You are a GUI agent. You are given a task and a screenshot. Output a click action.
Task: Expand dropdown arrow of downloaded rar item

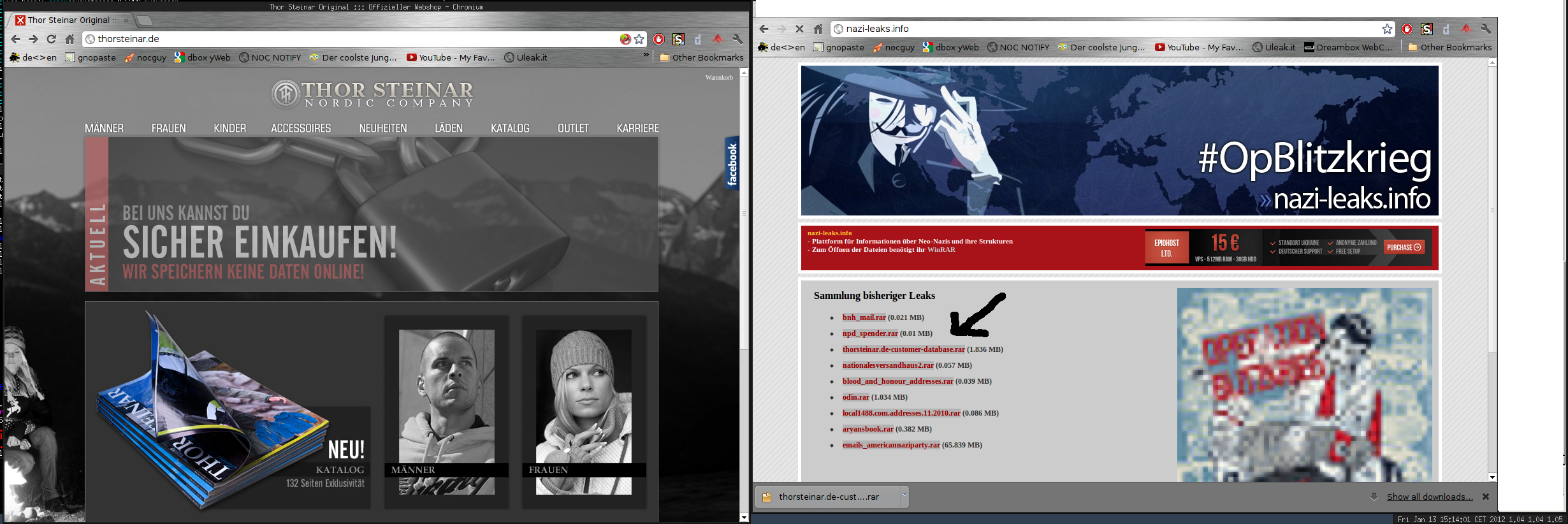[904, 496]
